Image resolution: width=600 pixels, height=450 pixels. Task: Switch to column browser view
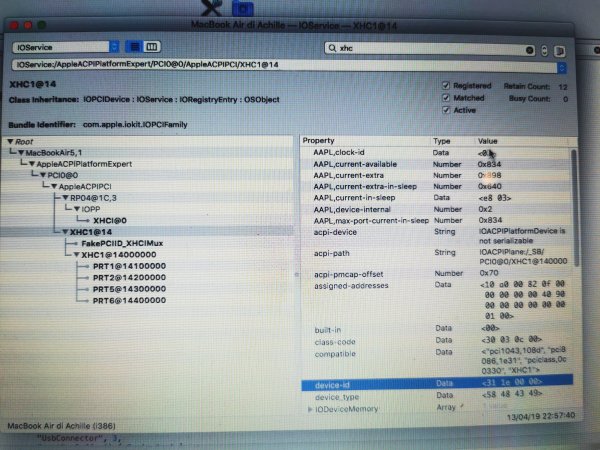tap(152, 47)
